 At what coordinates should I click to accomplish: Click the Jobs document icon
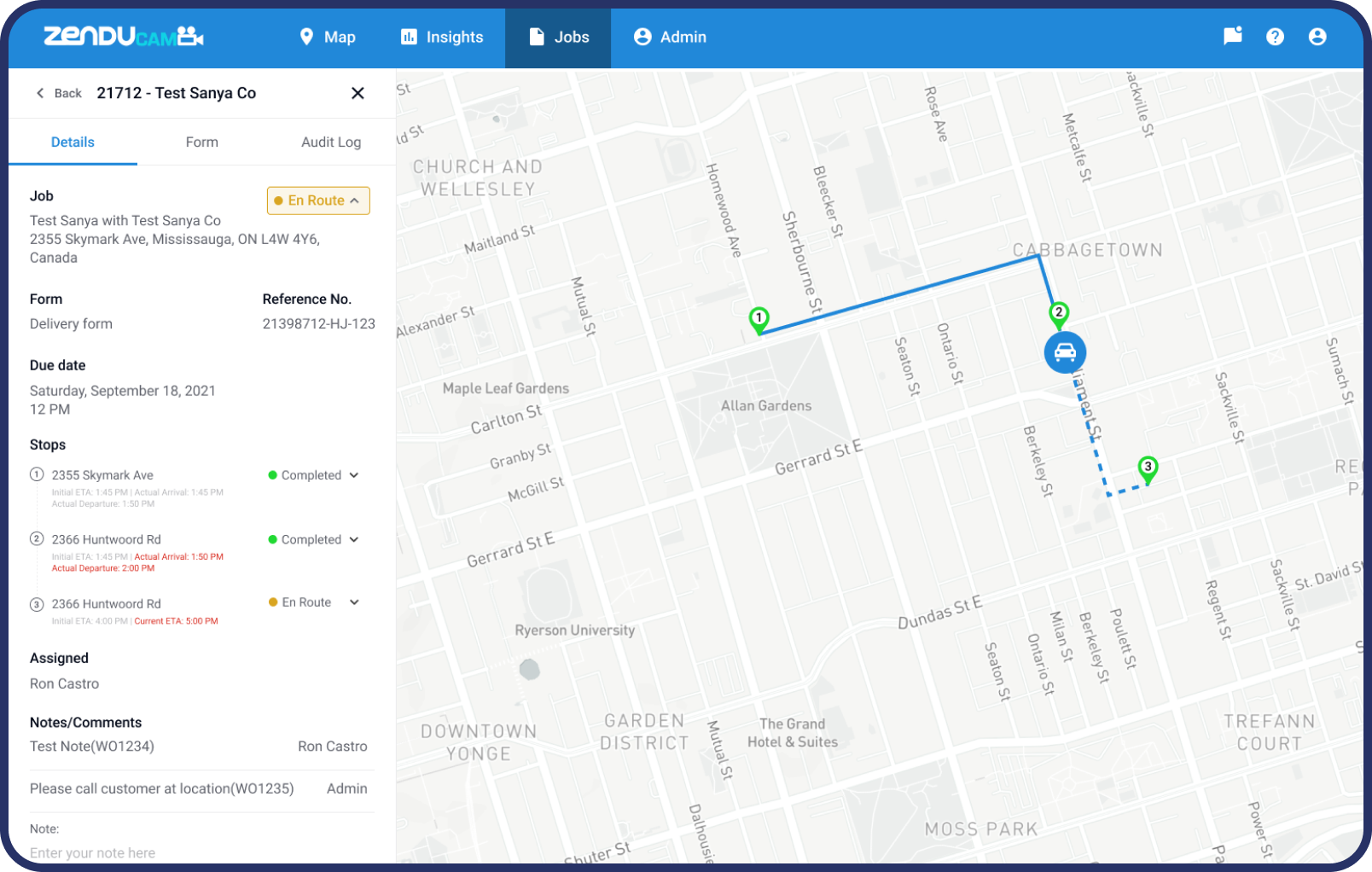point(536,37)
